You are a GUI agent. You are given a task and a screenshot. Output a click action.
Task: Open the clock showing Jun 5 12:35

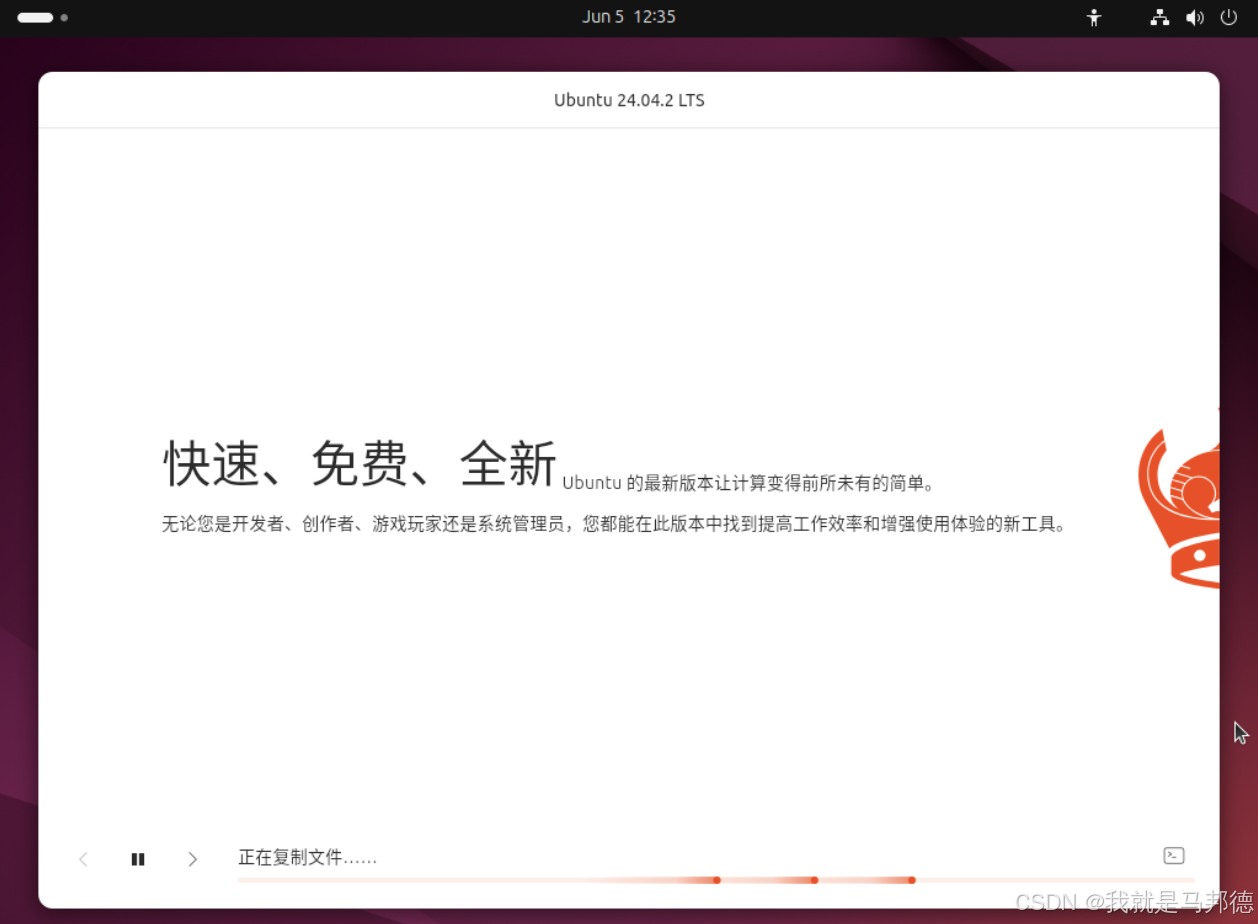pyautogui.click(x=629, y=17)
